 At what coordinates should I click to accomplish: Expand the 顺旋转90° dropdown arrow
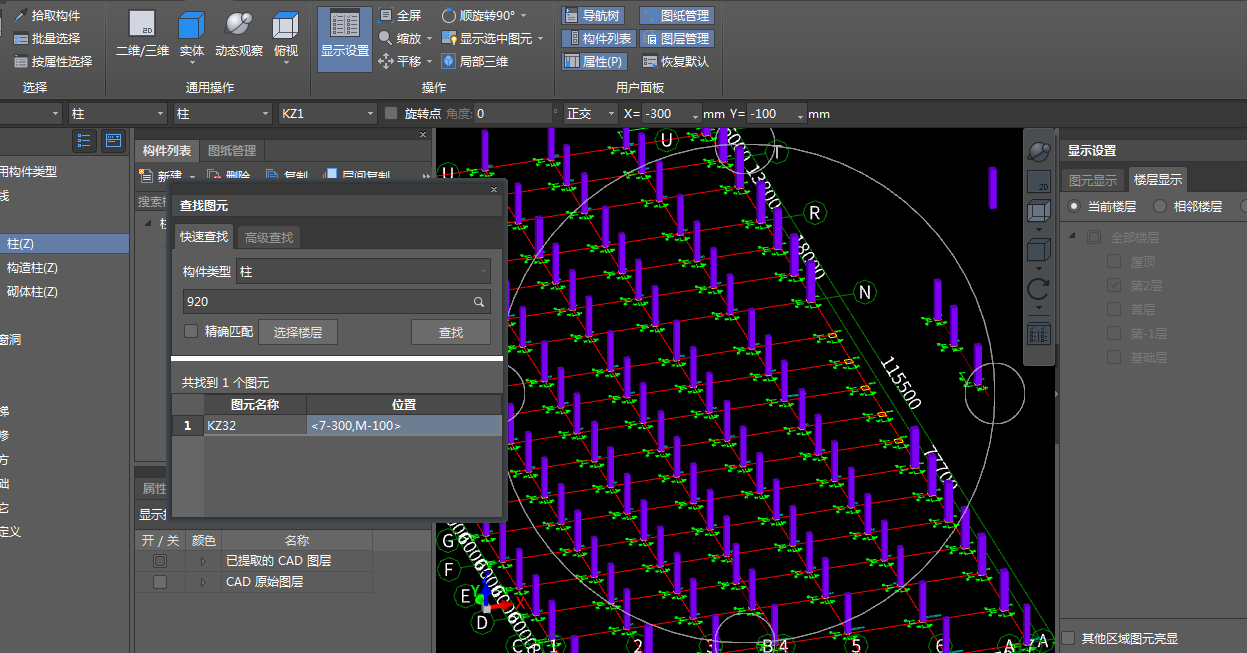pos(524,16)
